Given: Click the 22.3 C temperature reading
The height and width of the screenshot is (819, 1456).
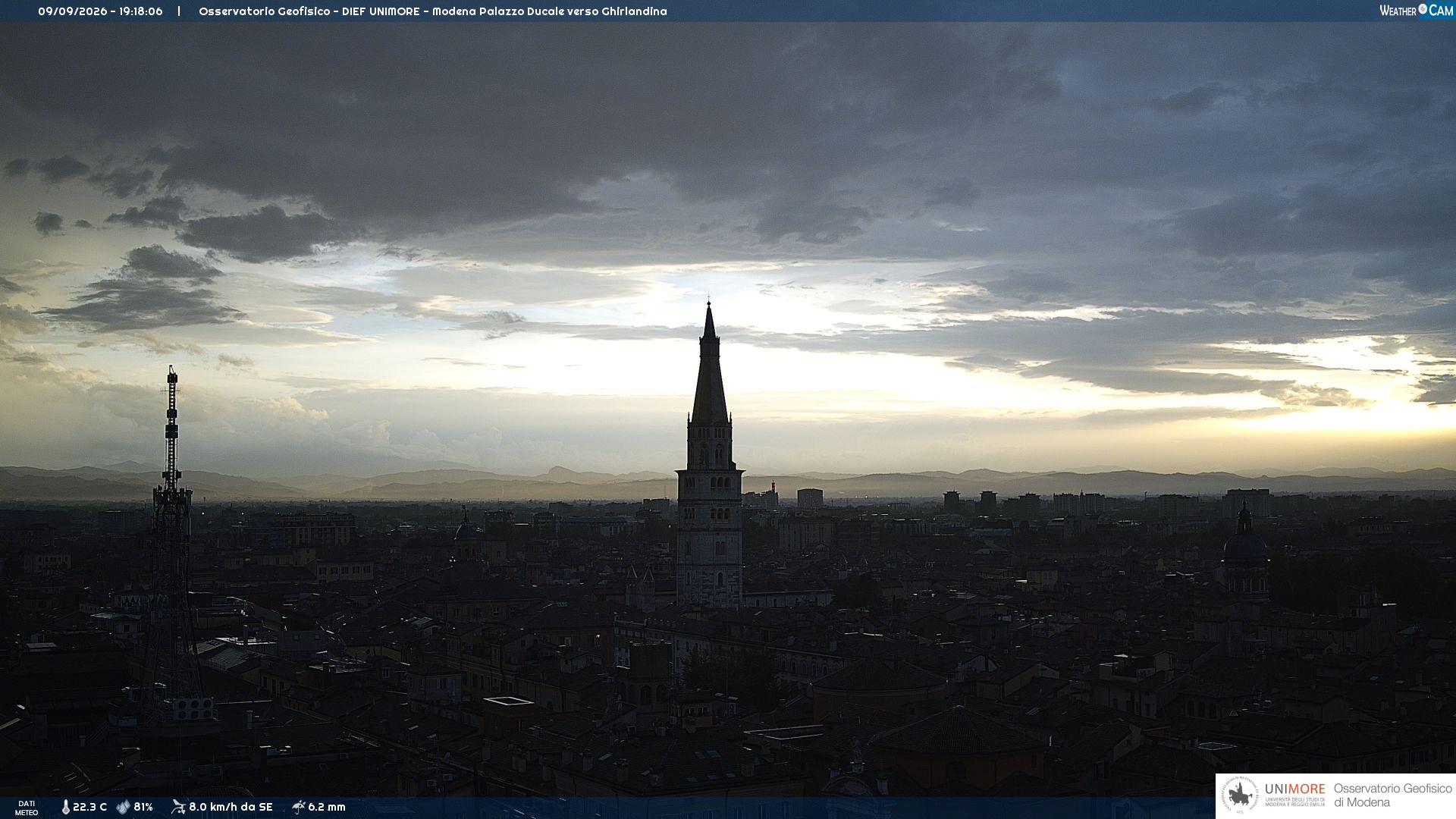Looking at the screenshot, I should click(x=89, y=808).
